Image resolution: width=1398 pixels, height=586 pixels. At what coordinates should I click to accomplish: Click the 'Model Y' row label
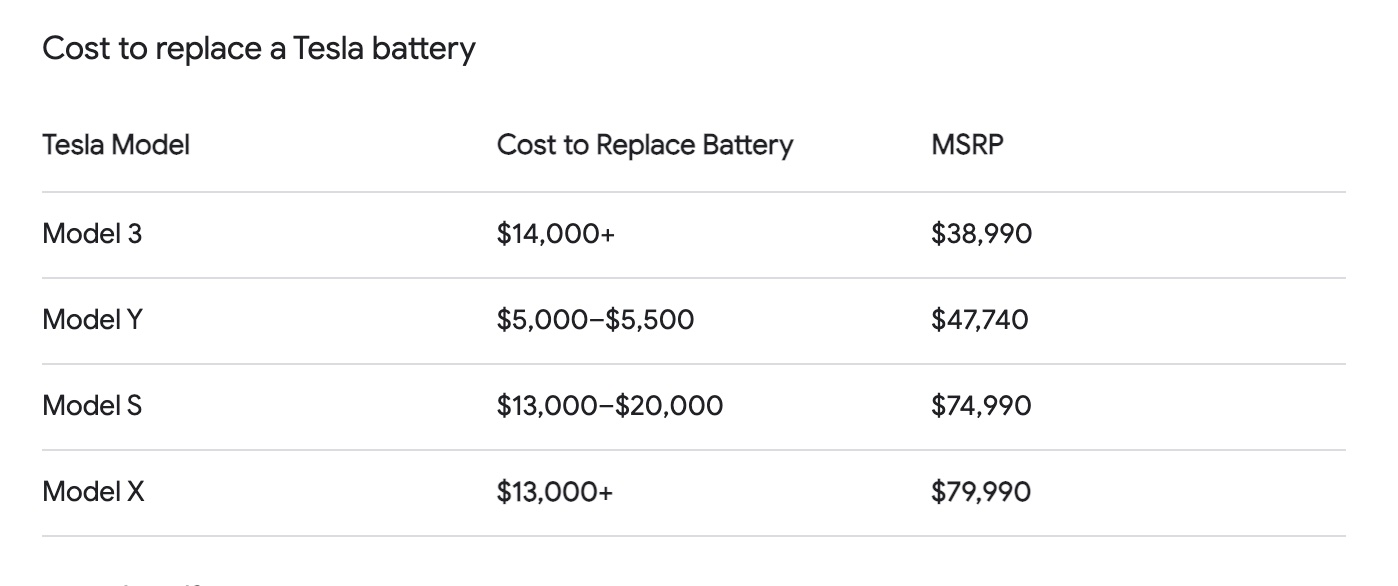tap(92, 320)
